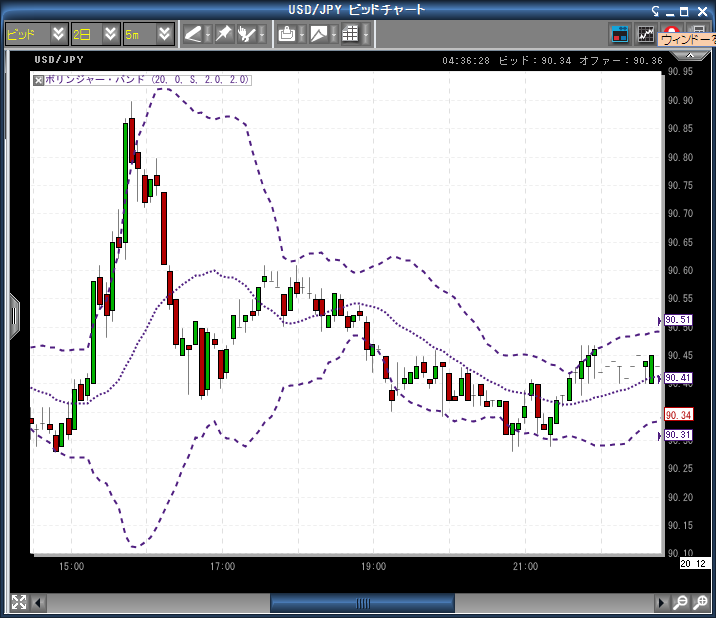716x618 pixels.
Task: Click the line chart window icon
Action: (x=646, y=34)
